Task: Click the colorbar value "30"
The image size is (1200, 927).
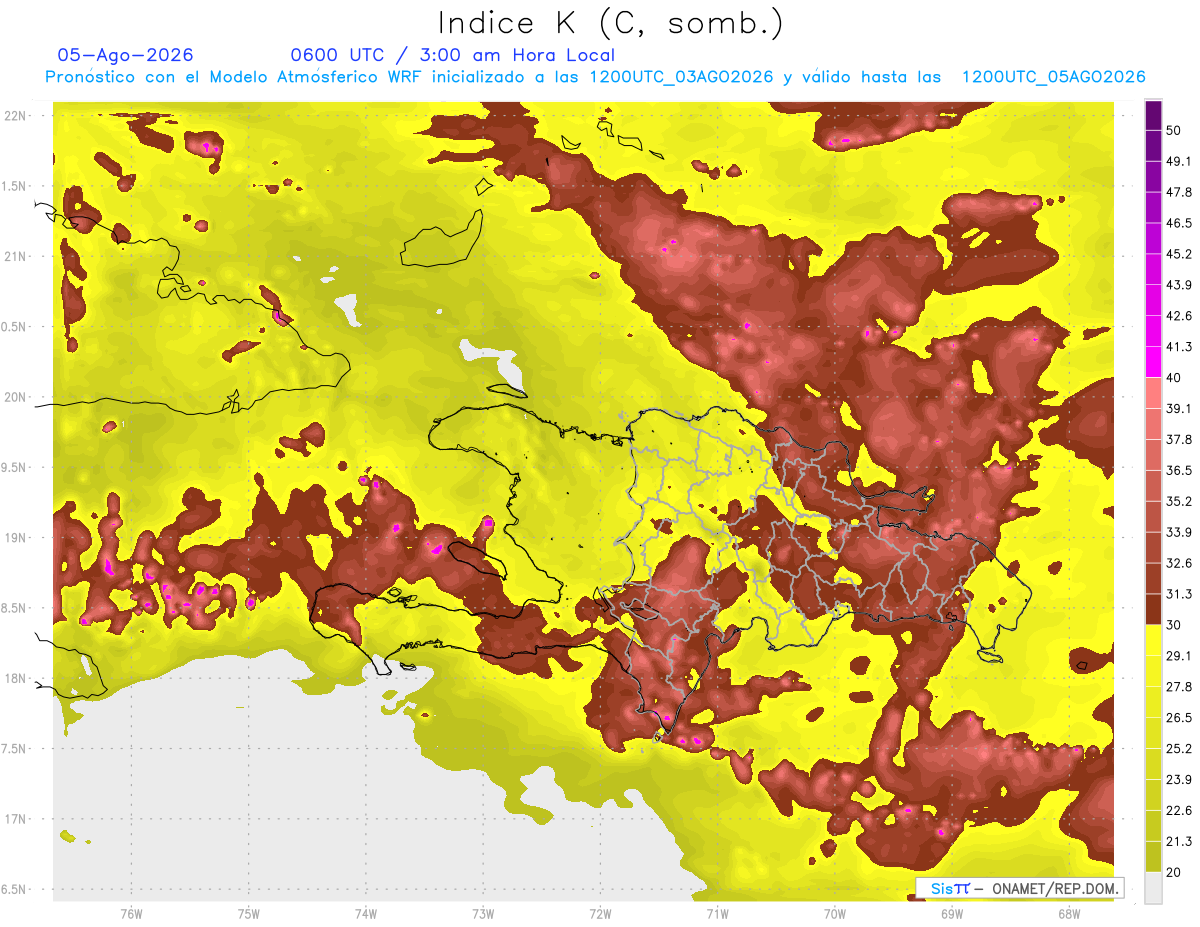Action: (1175, 624)
